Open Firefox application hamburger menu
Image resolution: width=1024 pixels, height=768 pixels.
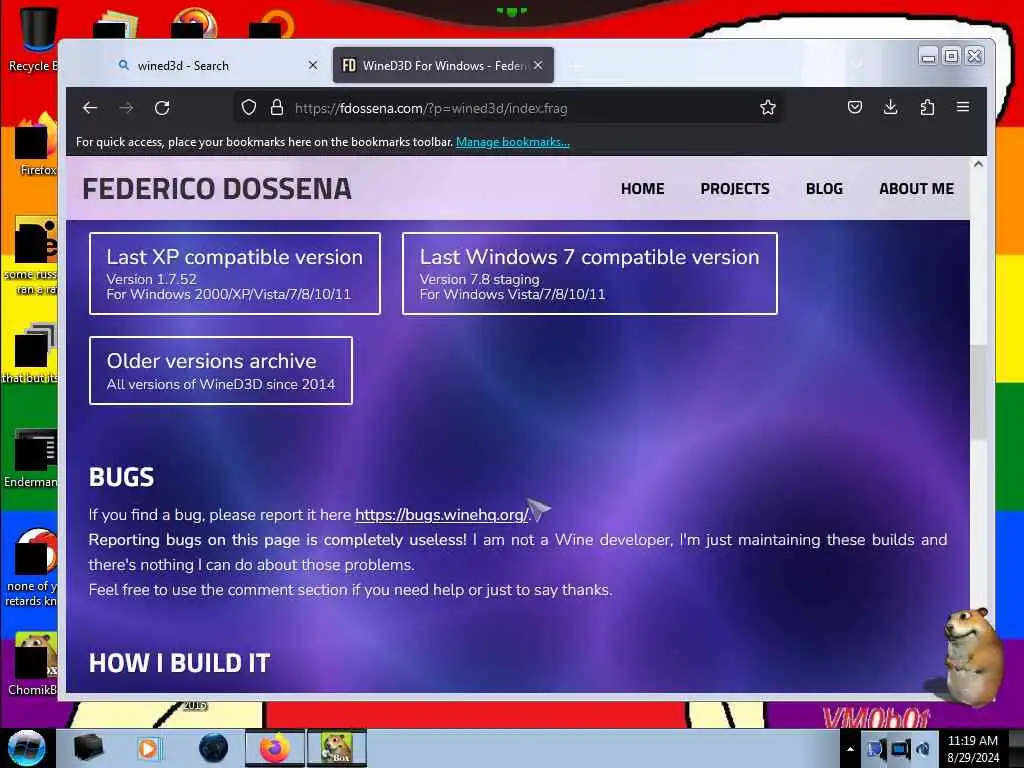(963, 107)
